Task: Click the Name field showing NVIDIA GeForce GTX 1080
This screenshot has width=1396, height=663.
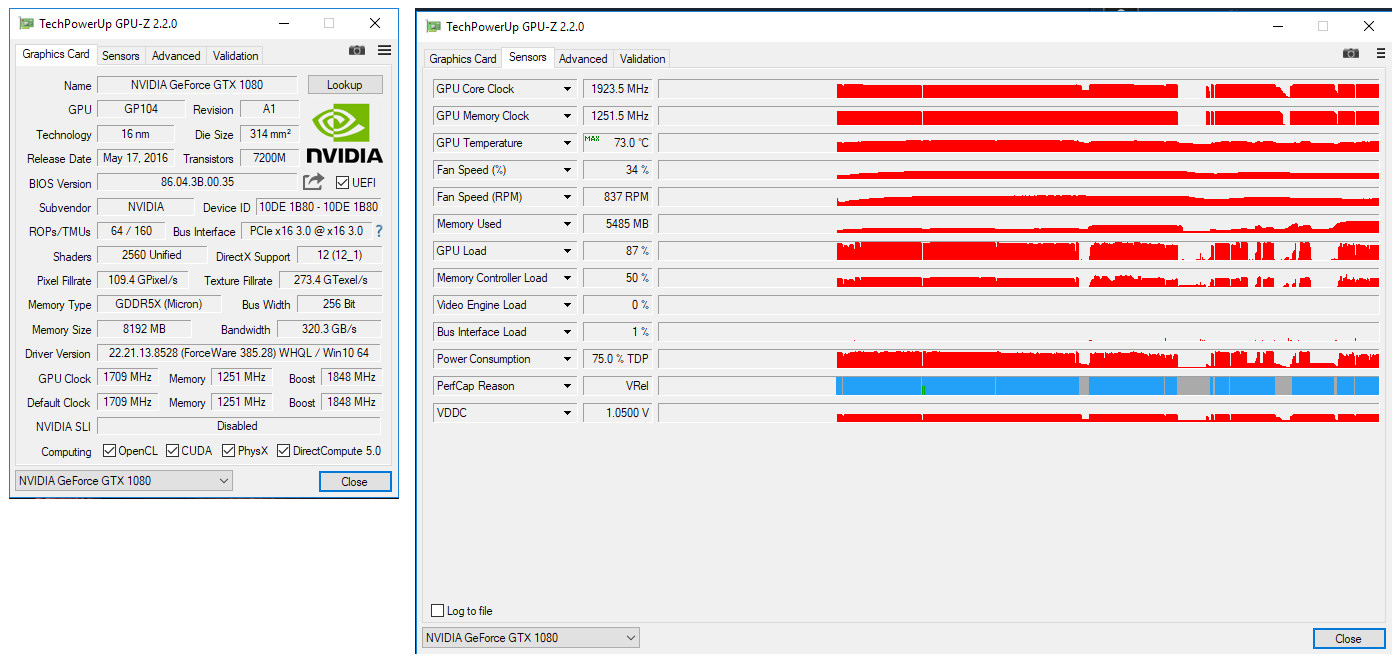Action: [197, 85]
